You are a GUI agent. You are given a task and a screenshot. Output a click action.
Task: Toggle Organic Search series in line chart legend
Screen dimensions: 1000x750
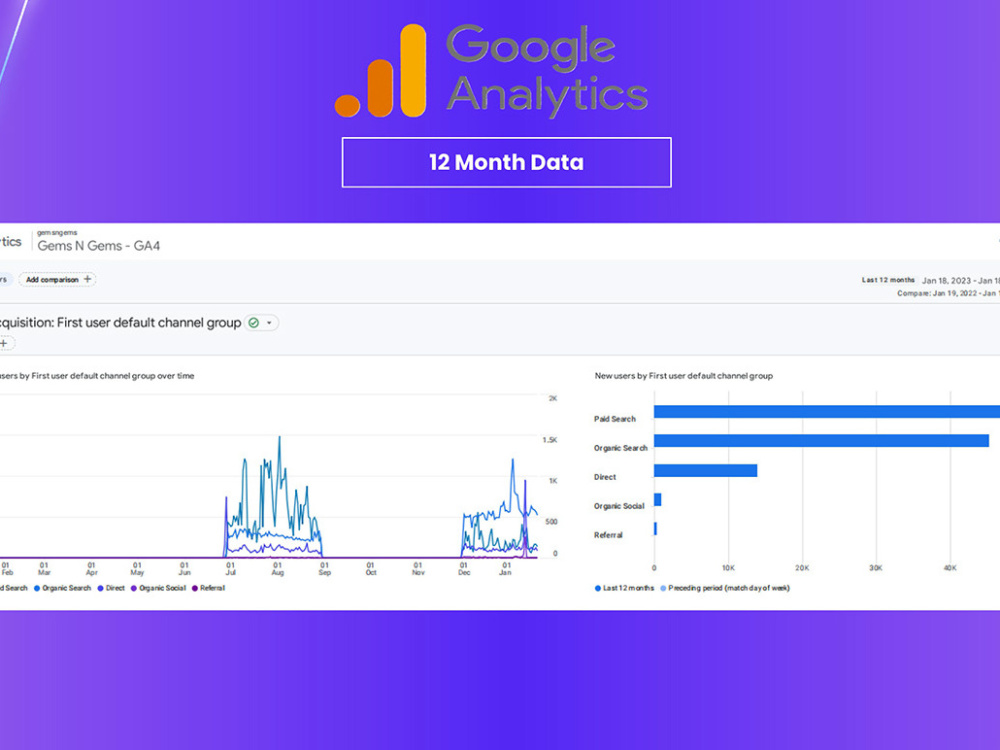(x=62, y=588)
